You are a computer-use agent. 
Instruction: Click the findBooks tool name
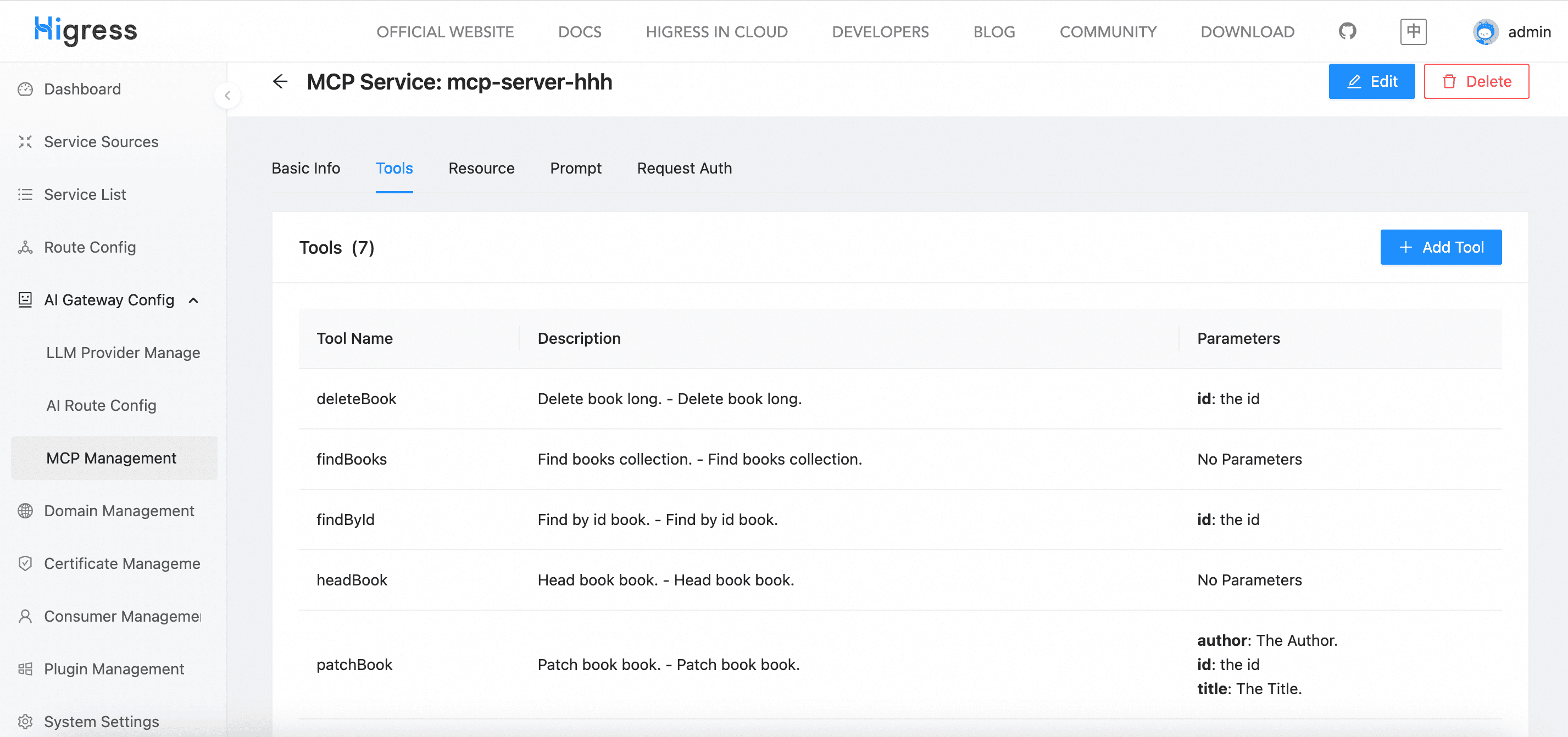point(351,460)
